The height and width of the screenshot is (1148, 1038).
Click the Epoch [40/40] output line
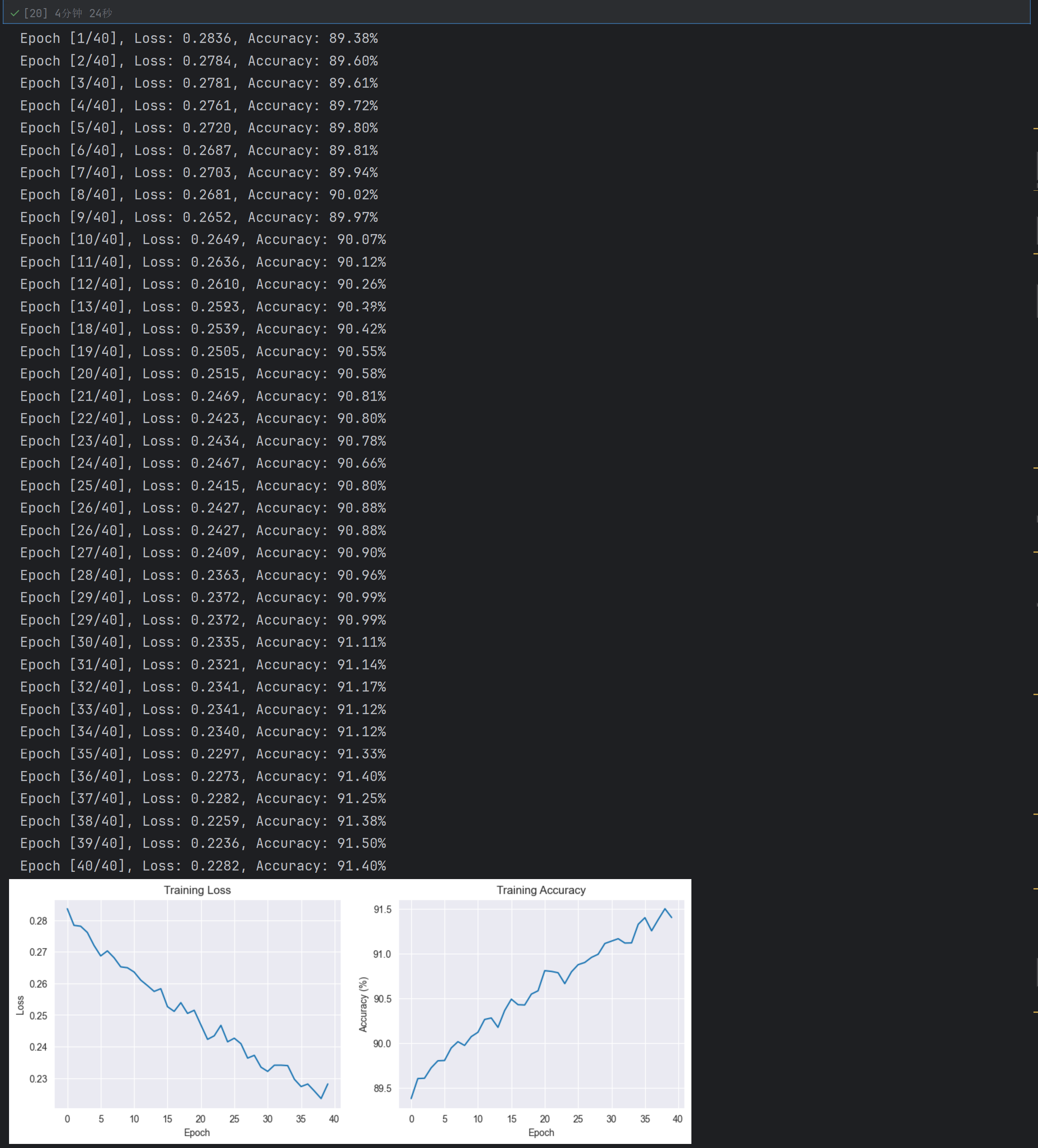[203, 866]
